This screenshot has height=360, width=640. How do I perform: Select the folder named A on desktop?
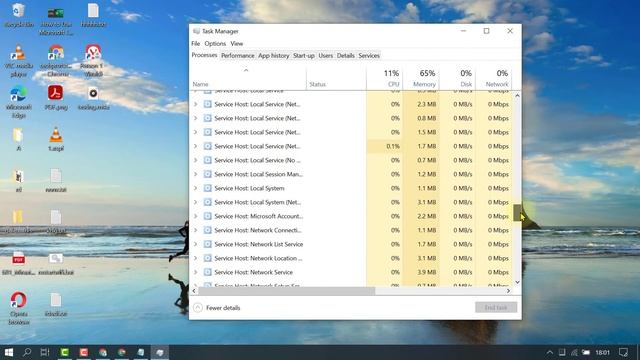18,140
